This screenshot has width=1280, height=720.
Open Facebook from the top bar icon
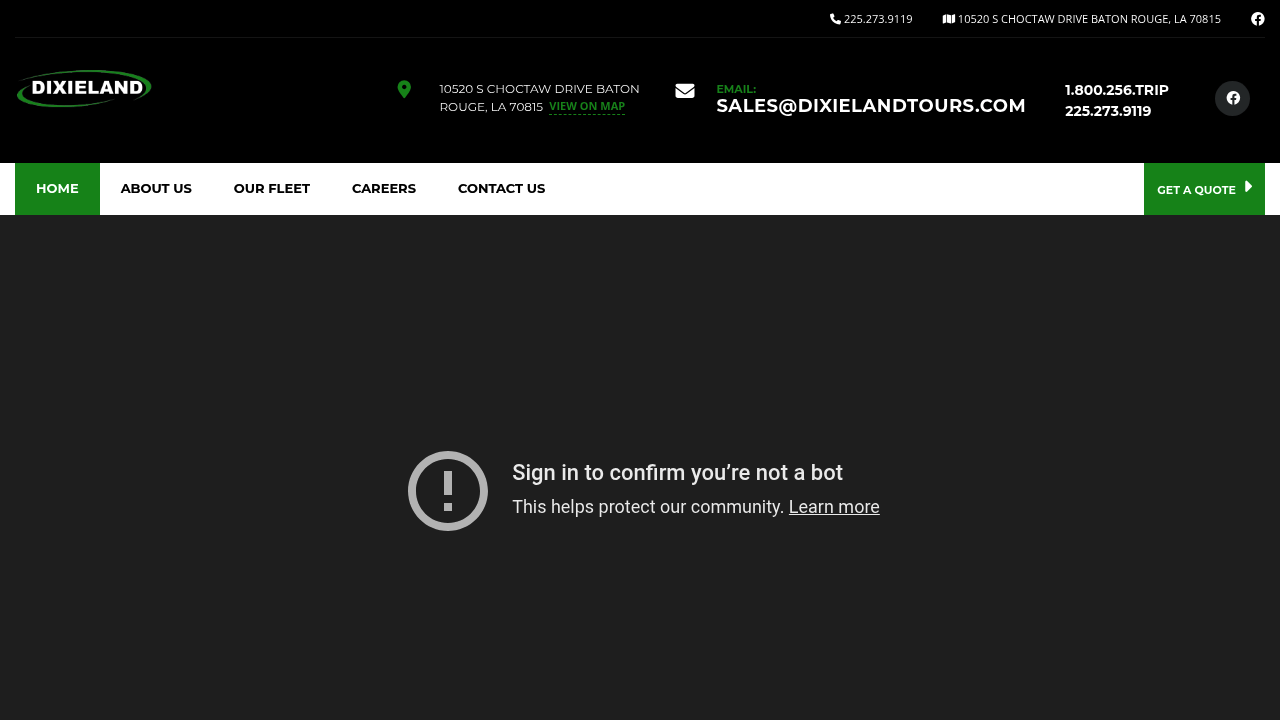coord(1257,19)
